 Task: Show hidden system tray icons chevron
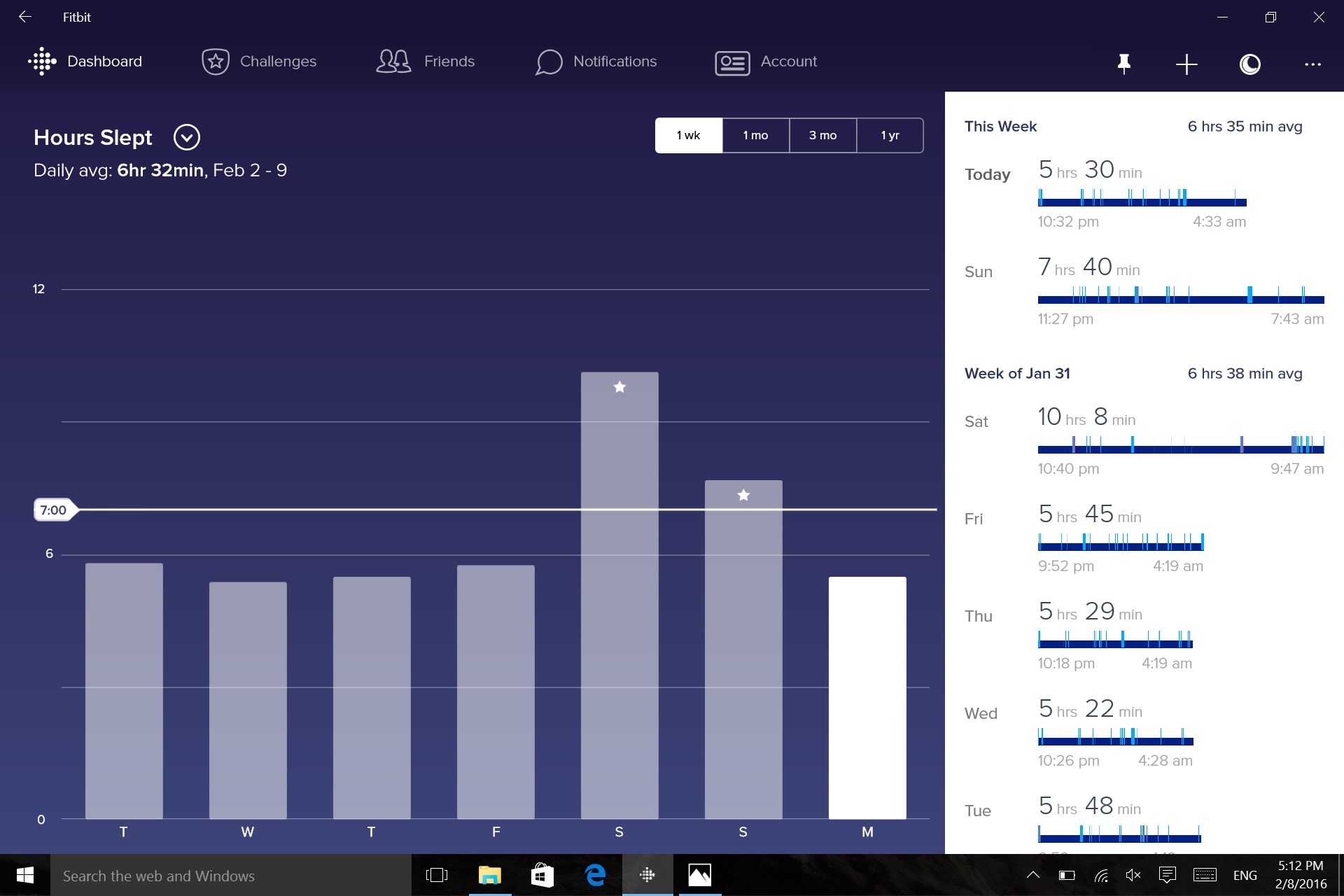click(1032, 875)
